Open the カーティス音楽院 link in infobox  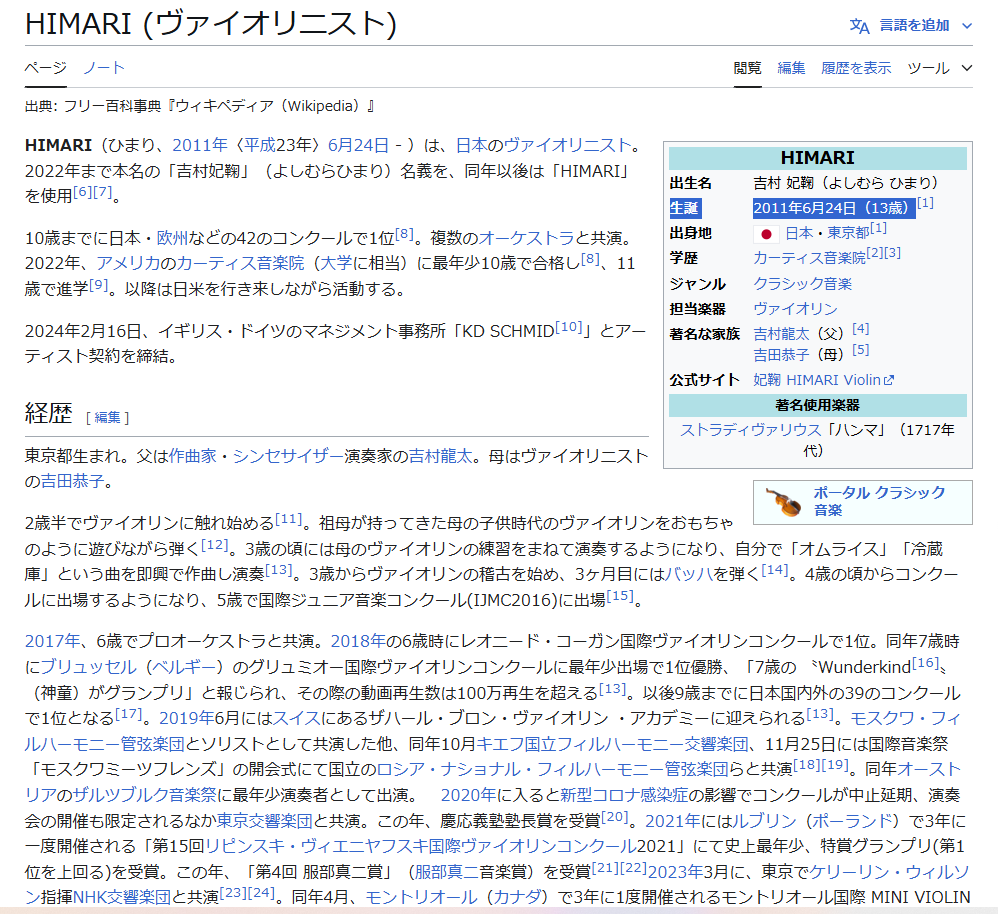pyautogui.click(x=809, y=258)
